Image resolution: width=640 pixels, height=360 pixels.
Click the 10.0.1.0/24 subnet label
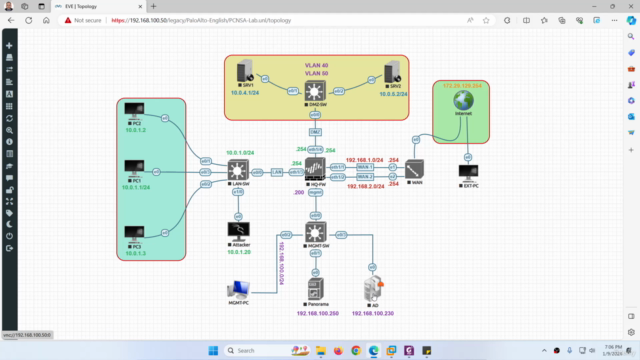tap(240, 153)
